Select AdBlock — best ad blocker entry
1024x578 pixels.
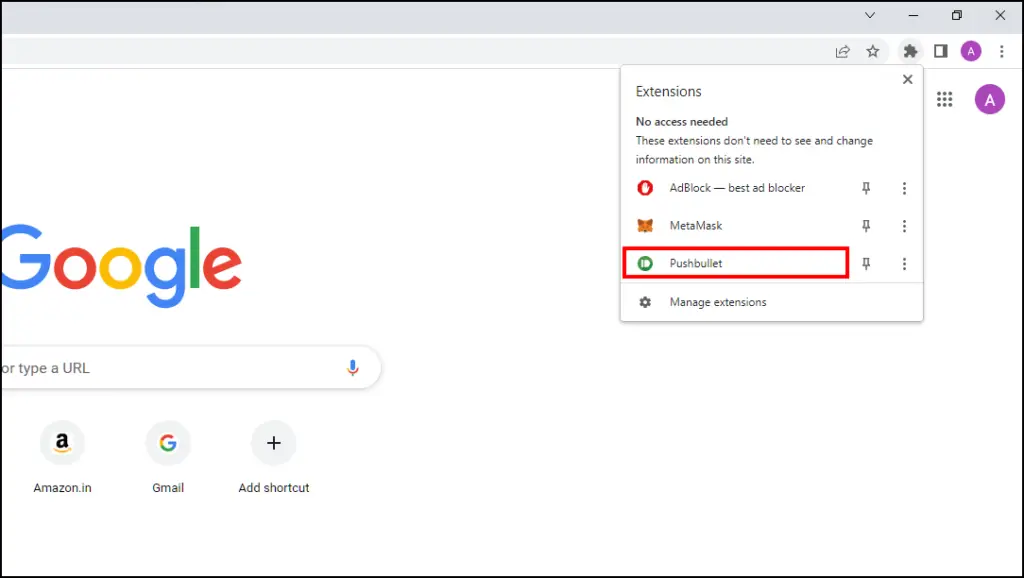click(x=737, y=188)
